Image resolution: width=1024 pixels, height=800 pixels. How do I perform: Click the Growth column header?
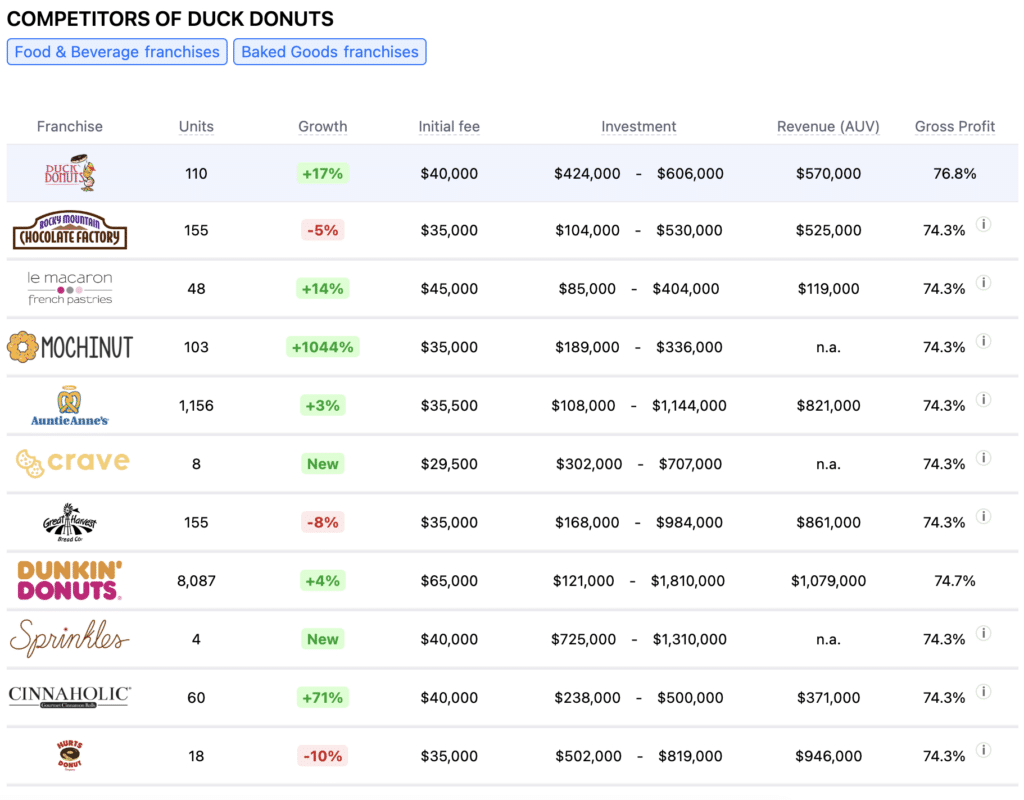click(323, 126)
